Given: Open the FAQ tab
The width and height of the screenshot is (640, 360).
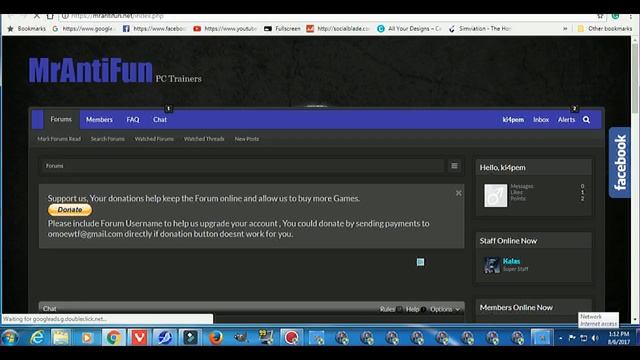Looking at the screenshot, I should (x=133, y=120).
